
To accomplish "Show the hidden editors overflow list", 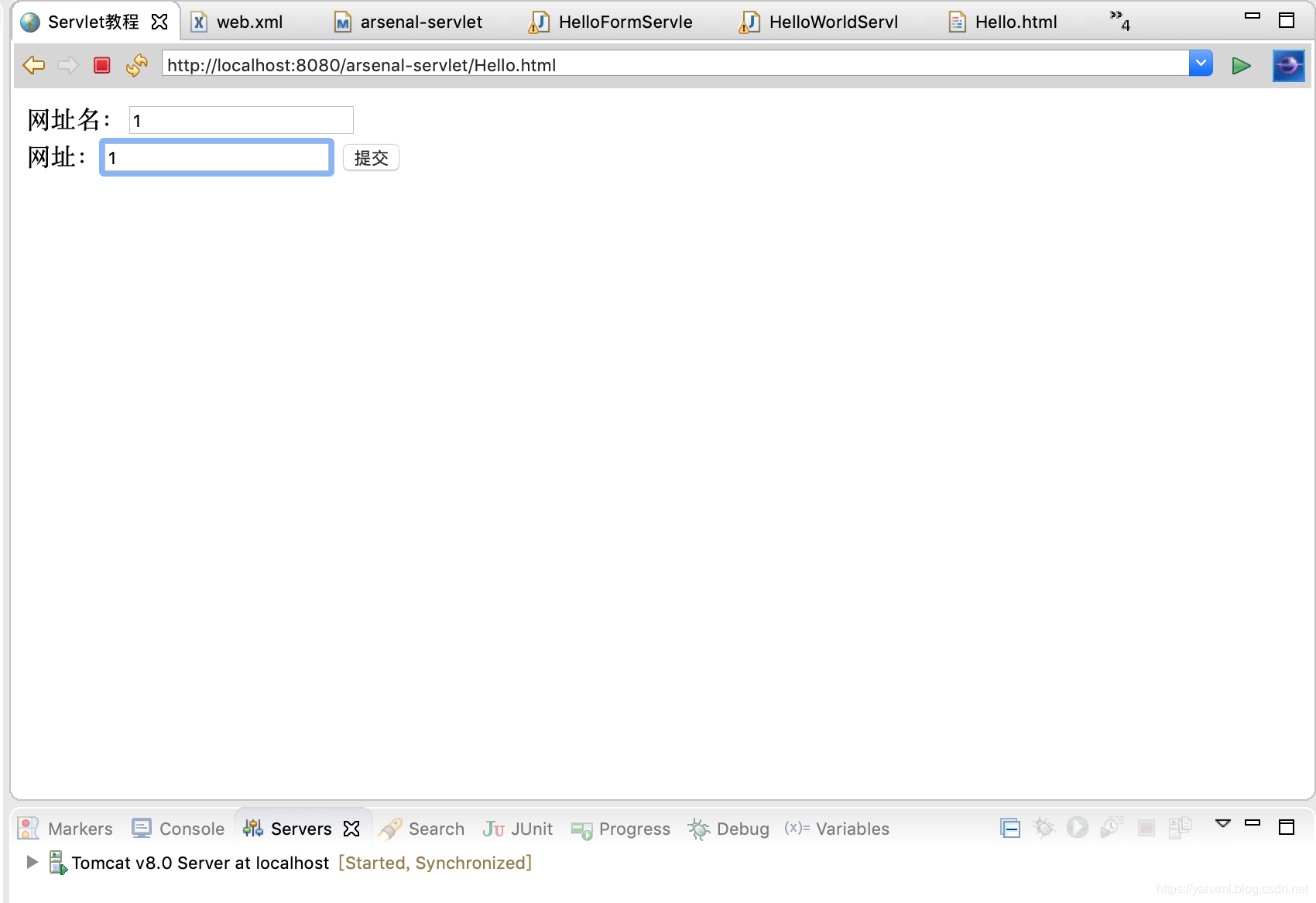I will [x=1120, y=21].
